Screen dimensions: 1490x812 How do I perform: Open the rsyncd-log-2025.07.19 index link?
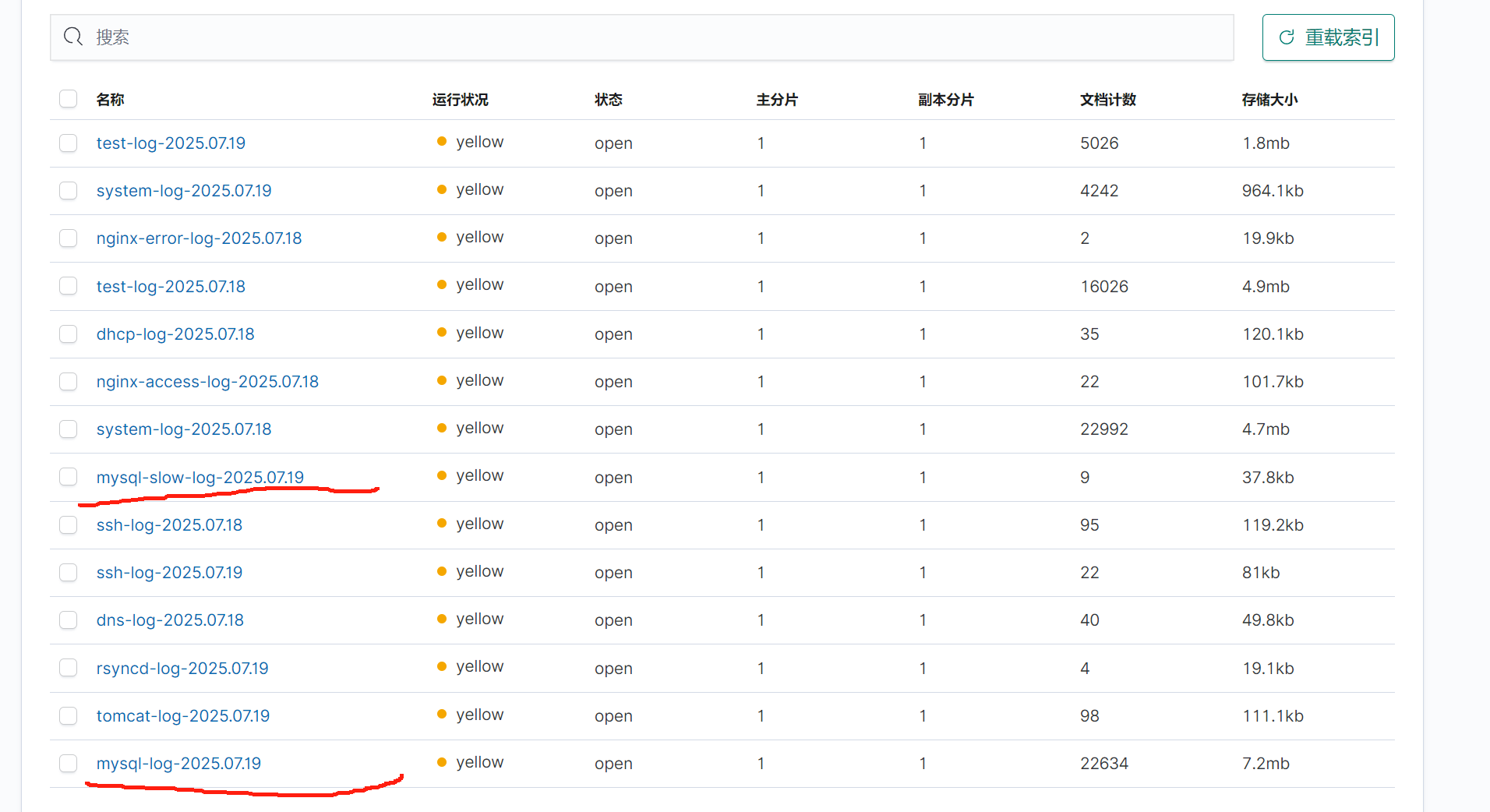pyautogui.click(x=182, y=669)
